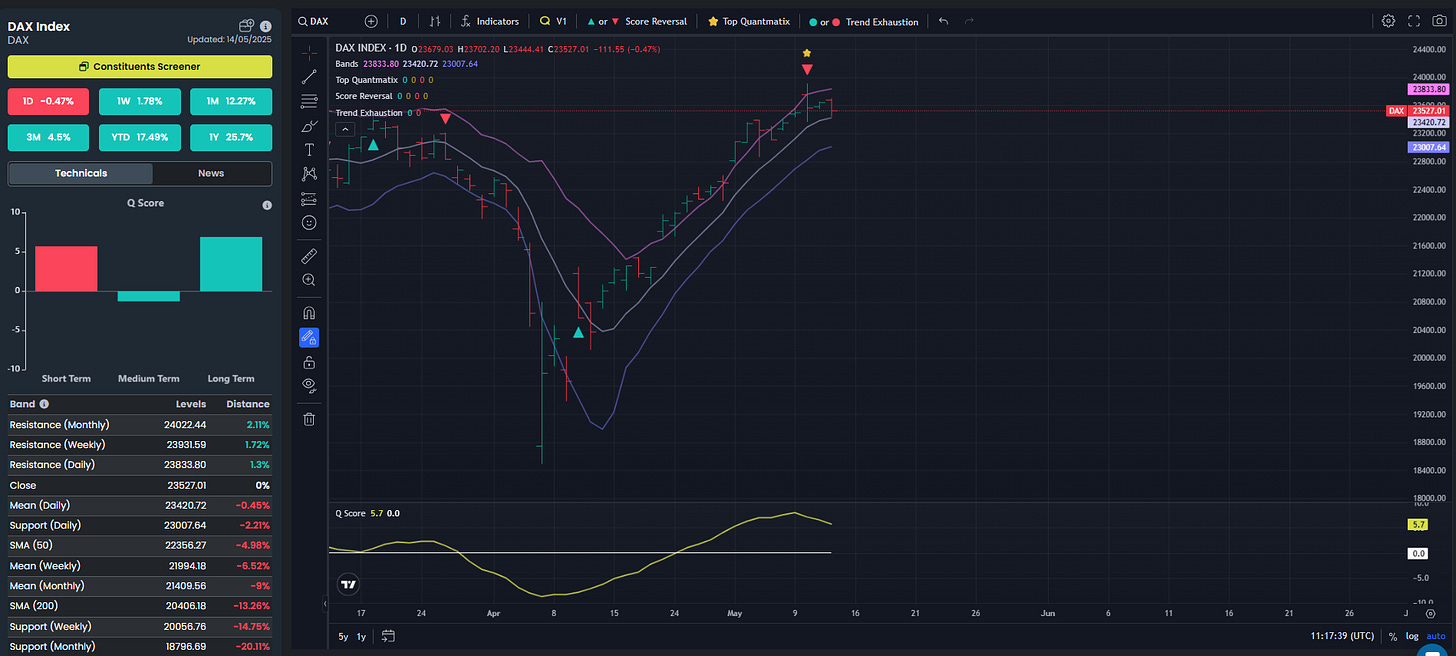Open the Indicators menu

[x=490, y=21]
